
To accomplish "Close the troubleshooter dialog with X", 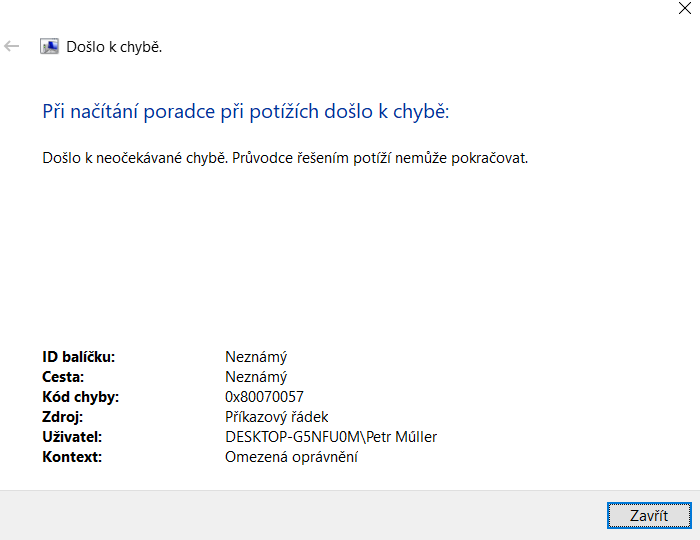I will click(x=684, y=8).
